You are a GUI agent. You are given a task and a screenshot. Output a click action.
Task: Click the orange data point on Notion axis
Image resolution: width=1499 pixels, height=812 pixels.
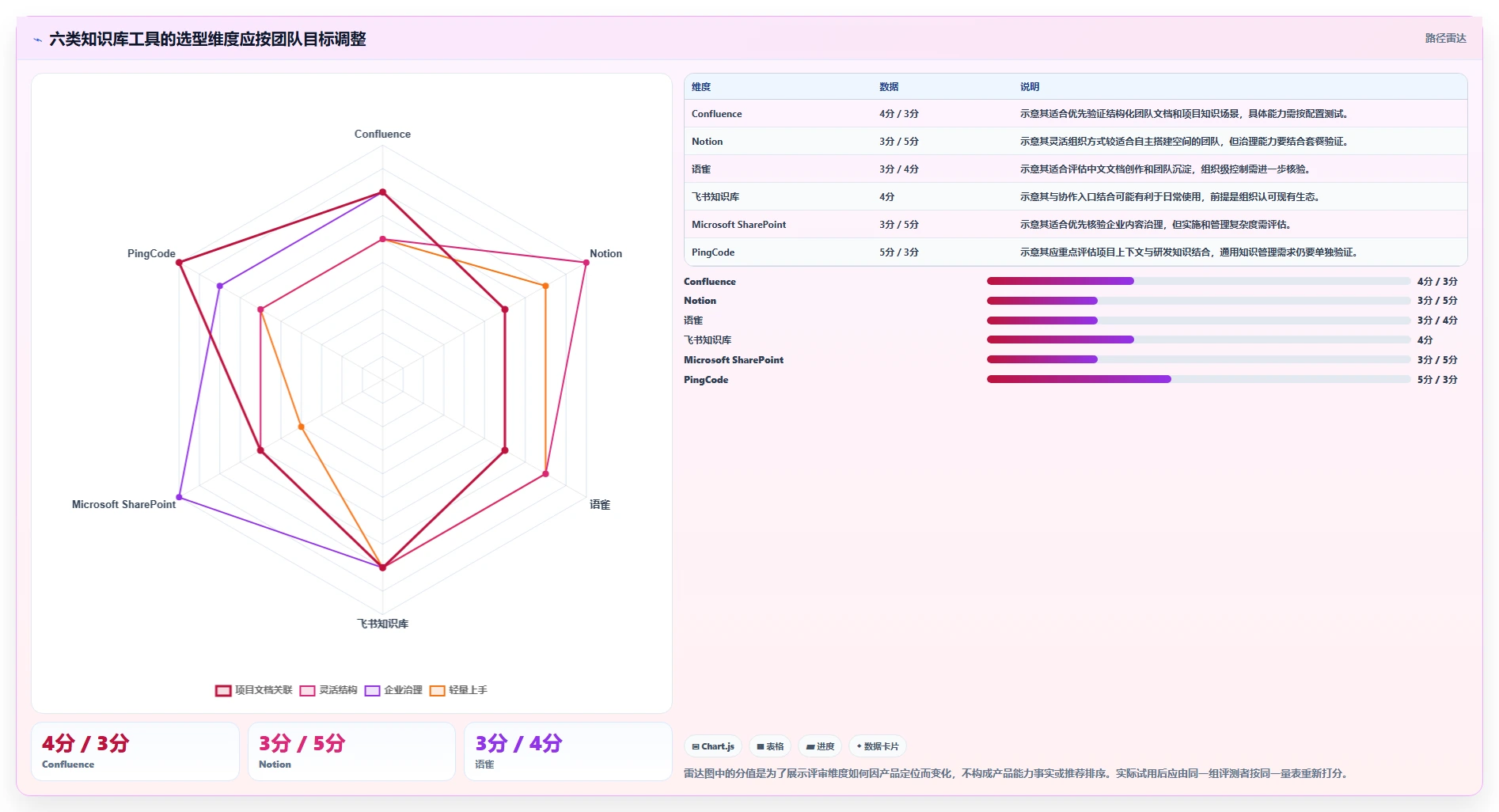545,286
